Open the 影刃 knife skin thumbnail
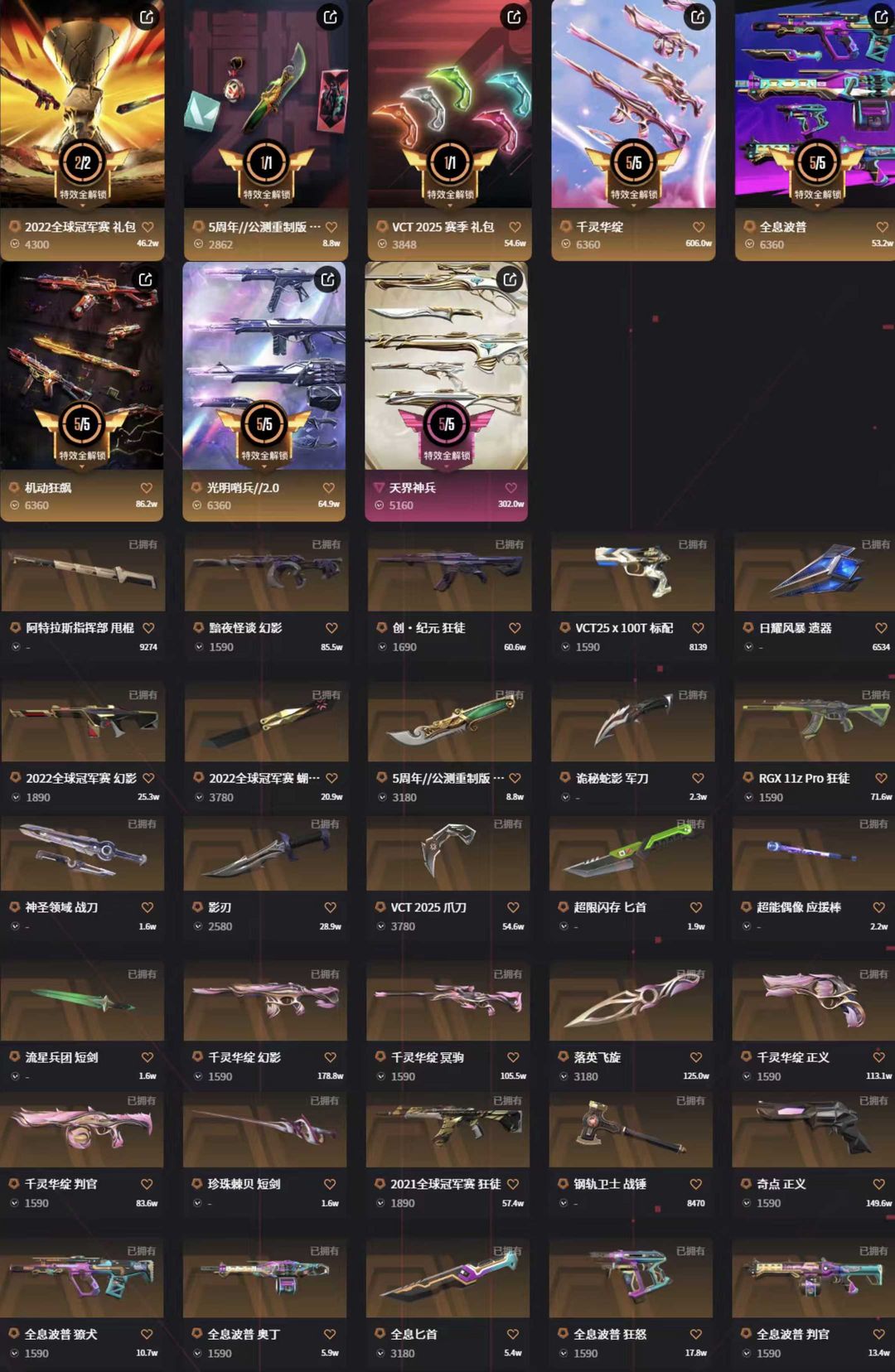 coord(265,854)
